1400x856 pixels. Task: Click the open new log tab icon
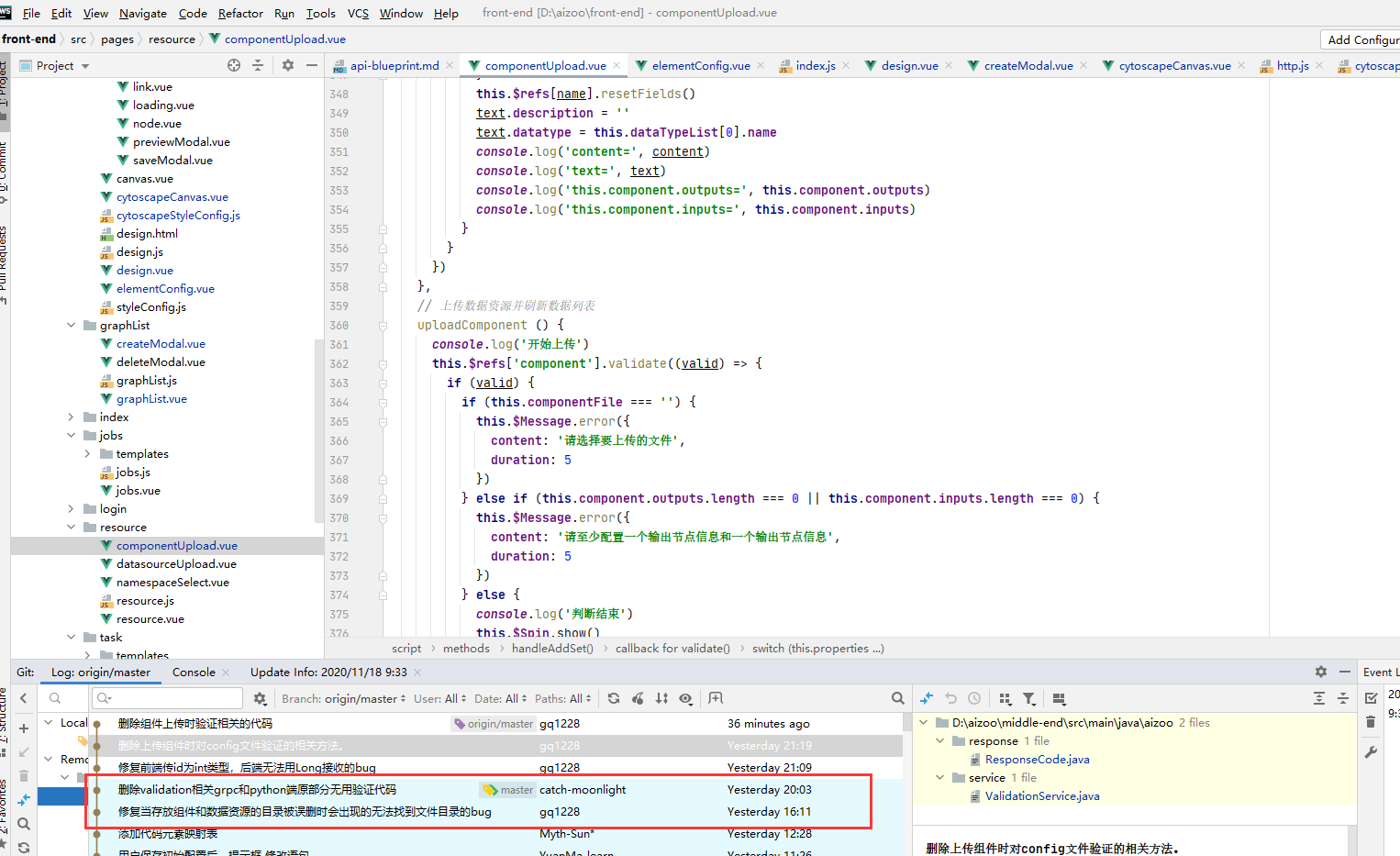(x=716, y=698)
